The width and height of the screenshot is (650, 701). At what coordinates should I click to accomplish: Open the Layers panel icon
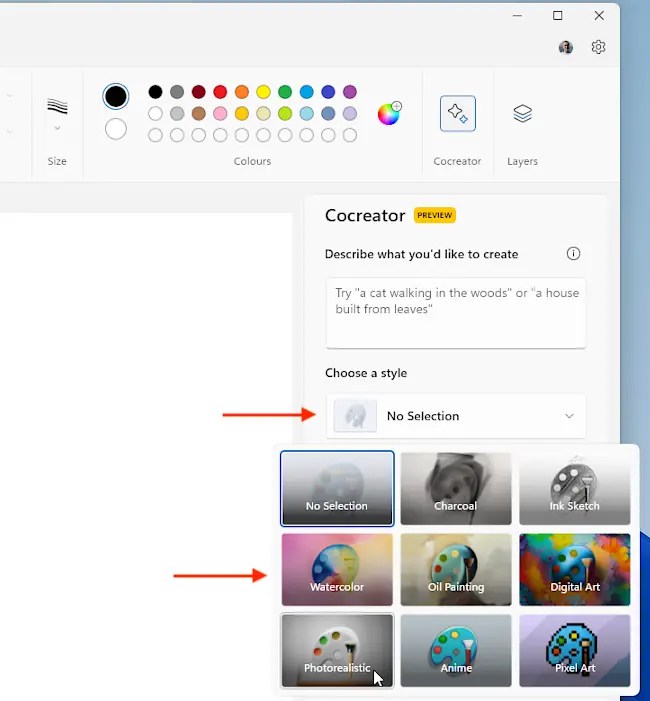point(522,114)
